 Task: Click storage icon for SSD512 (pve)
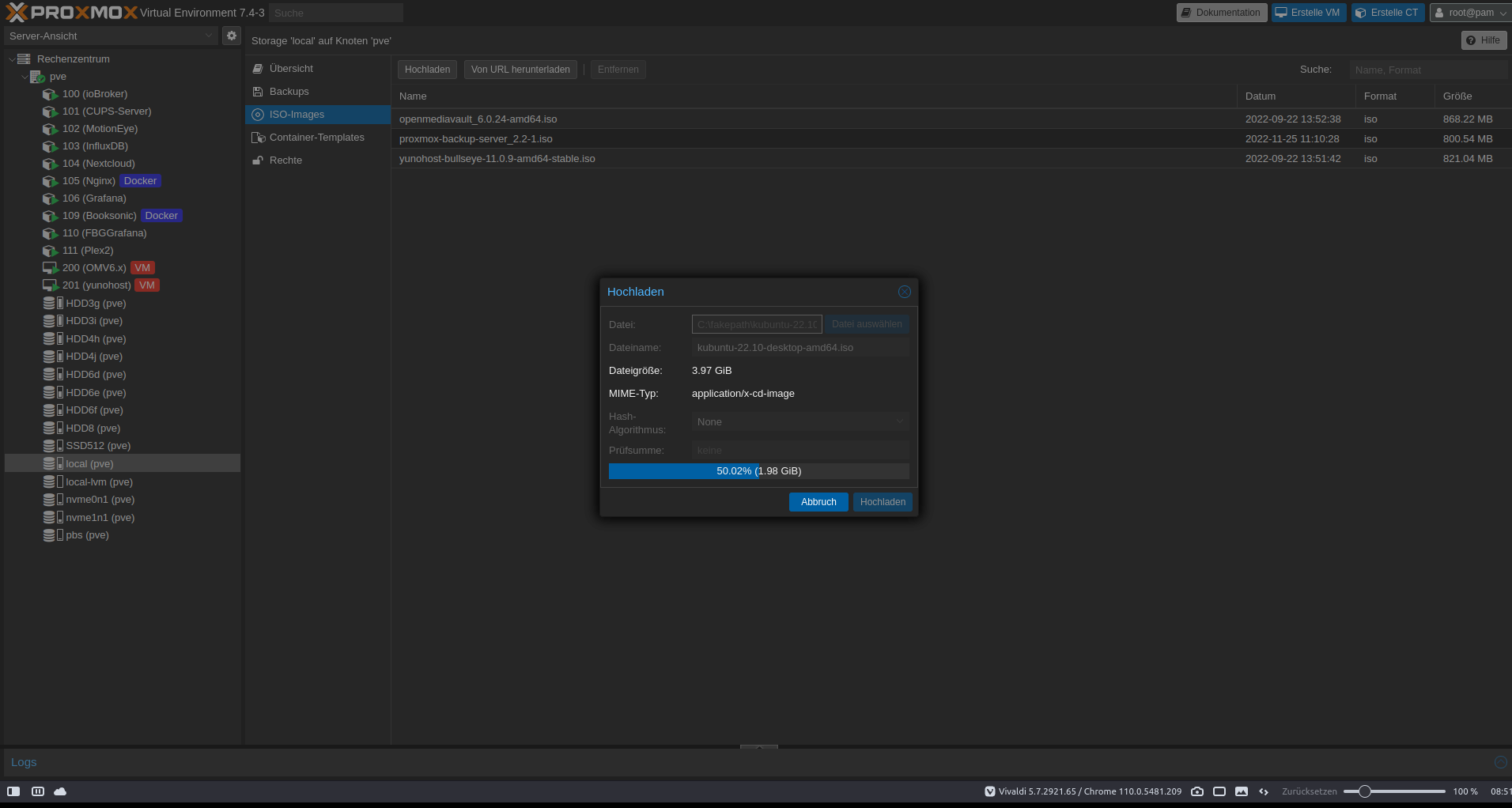(x=53, y=446)
